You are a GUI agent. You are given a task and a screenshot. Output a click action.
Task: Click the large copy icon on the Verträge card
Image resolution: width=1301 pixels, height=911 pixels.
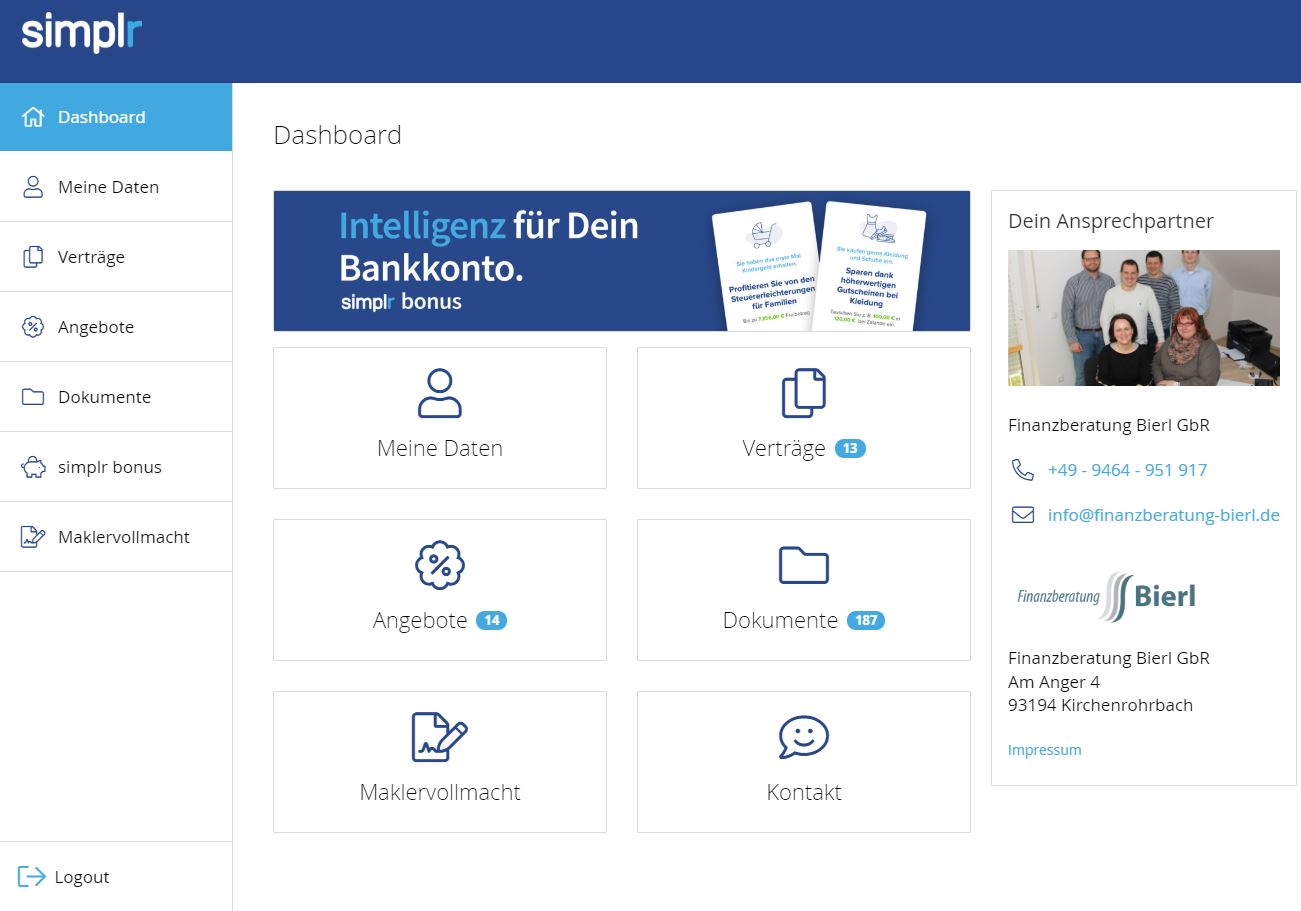click(804, 393)
